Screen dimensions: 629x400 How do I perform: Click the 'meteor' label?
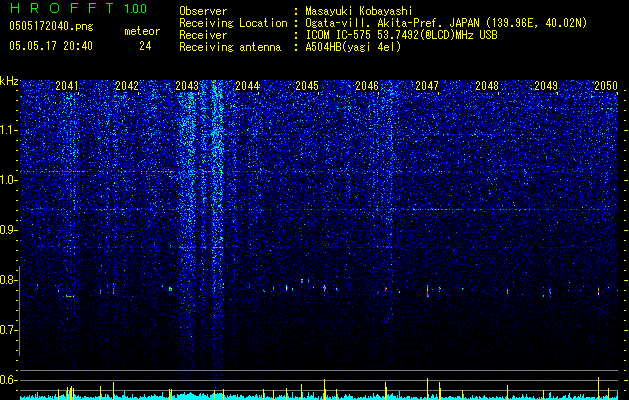click(142, 31)
